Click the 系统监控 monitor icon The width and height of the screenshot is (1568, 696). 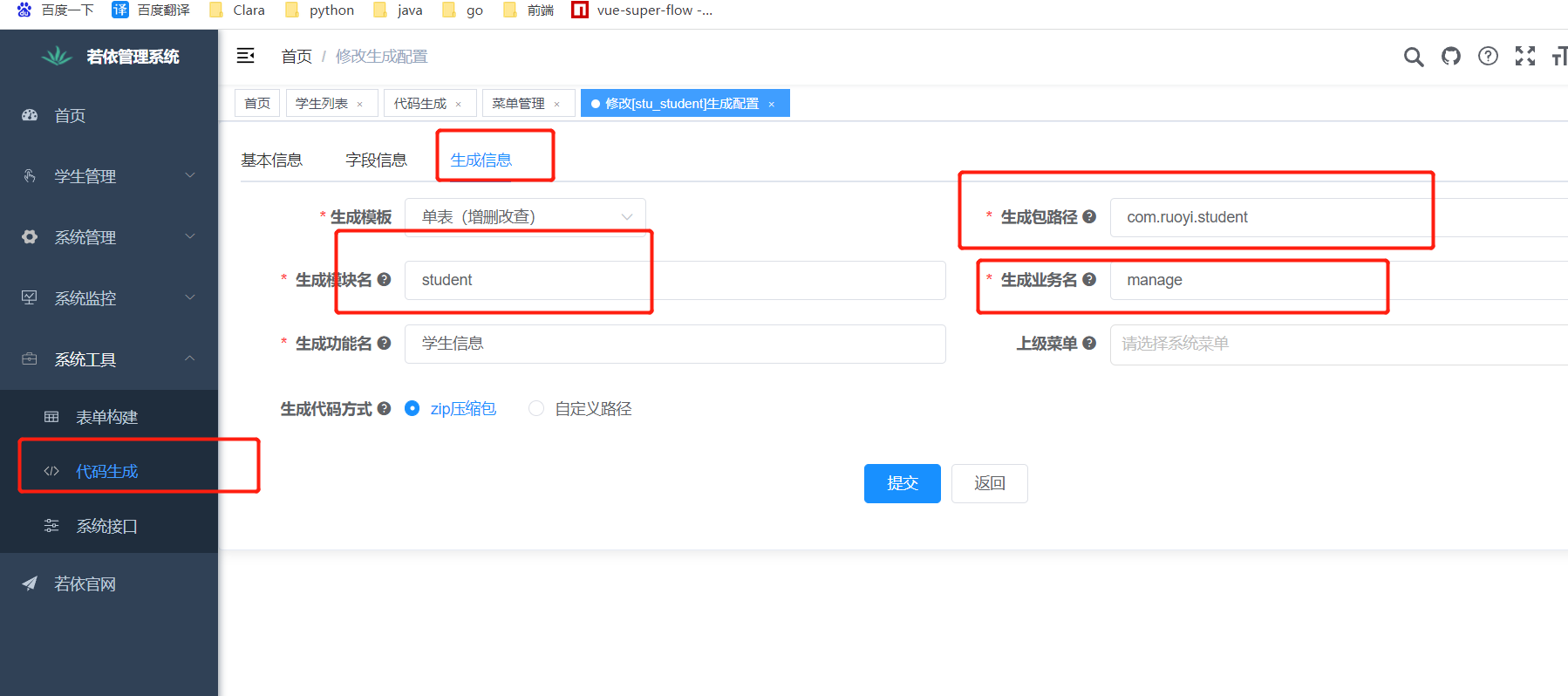[x=30, y=298]
